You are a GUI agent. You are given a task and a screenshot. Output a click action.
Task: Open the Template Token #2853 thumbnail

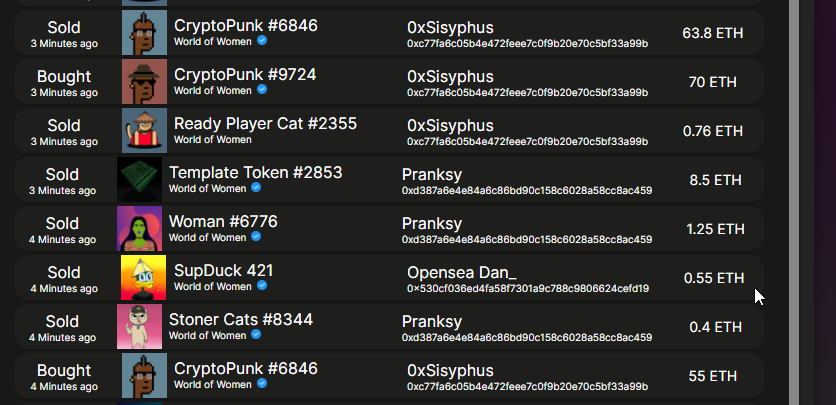(x=140, y=180)
